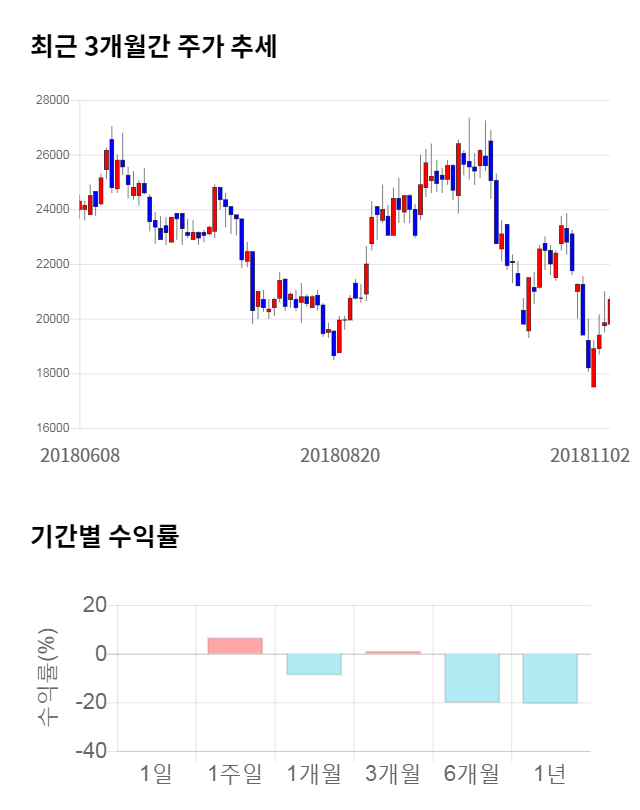
Task: Choose the 1주일 period label
Action: 235,773
